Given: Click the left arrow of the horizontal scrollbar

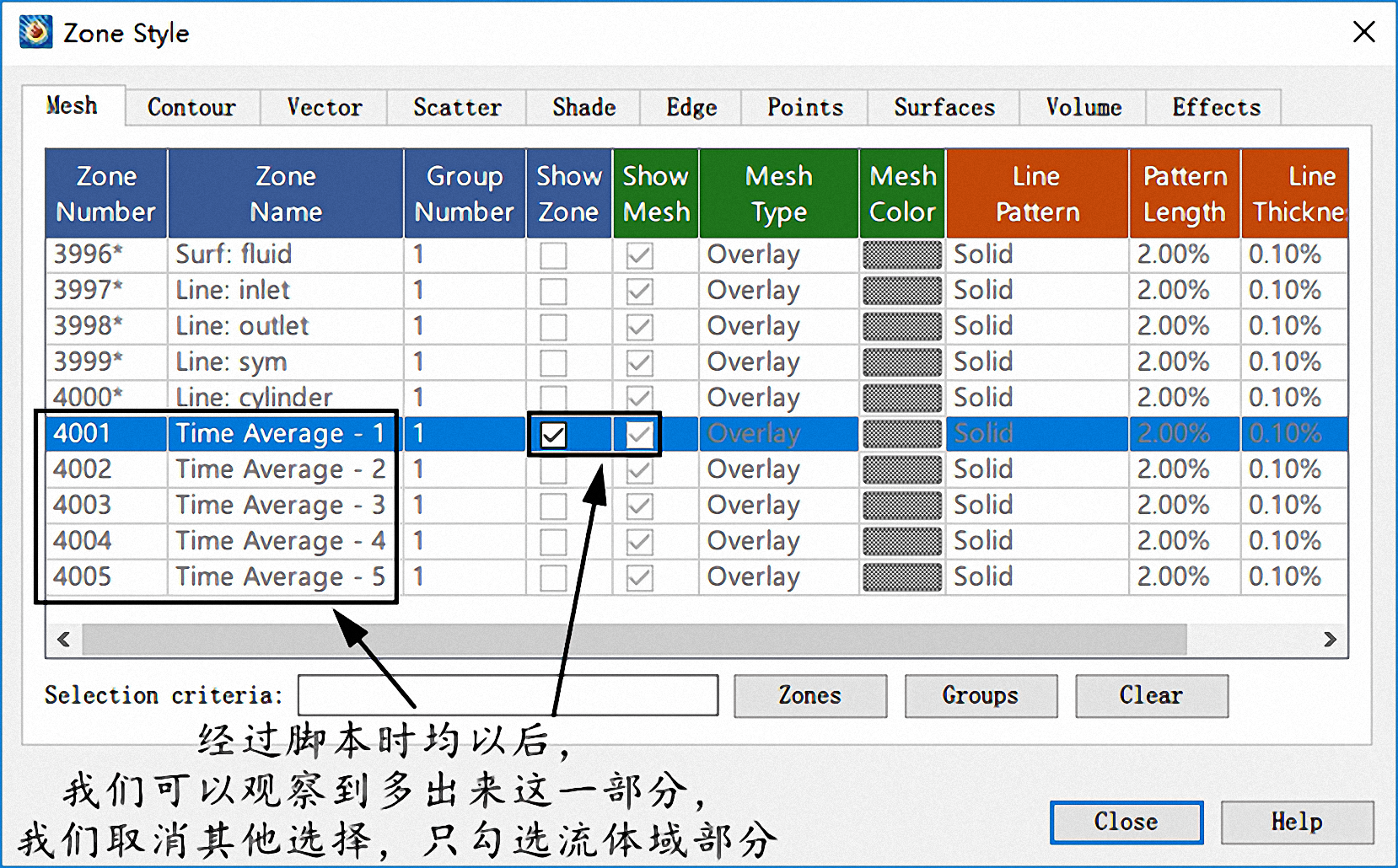Looking at the screenshot, I should (63, 640).
